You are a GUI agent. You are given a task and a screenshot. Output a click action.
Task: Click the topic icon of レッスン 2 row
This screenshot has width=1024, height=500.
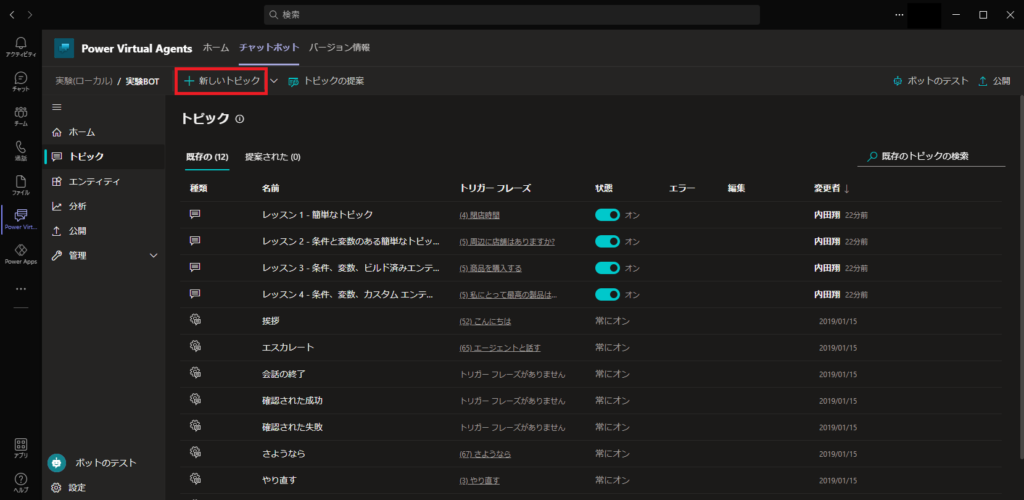tap(195, 241)
